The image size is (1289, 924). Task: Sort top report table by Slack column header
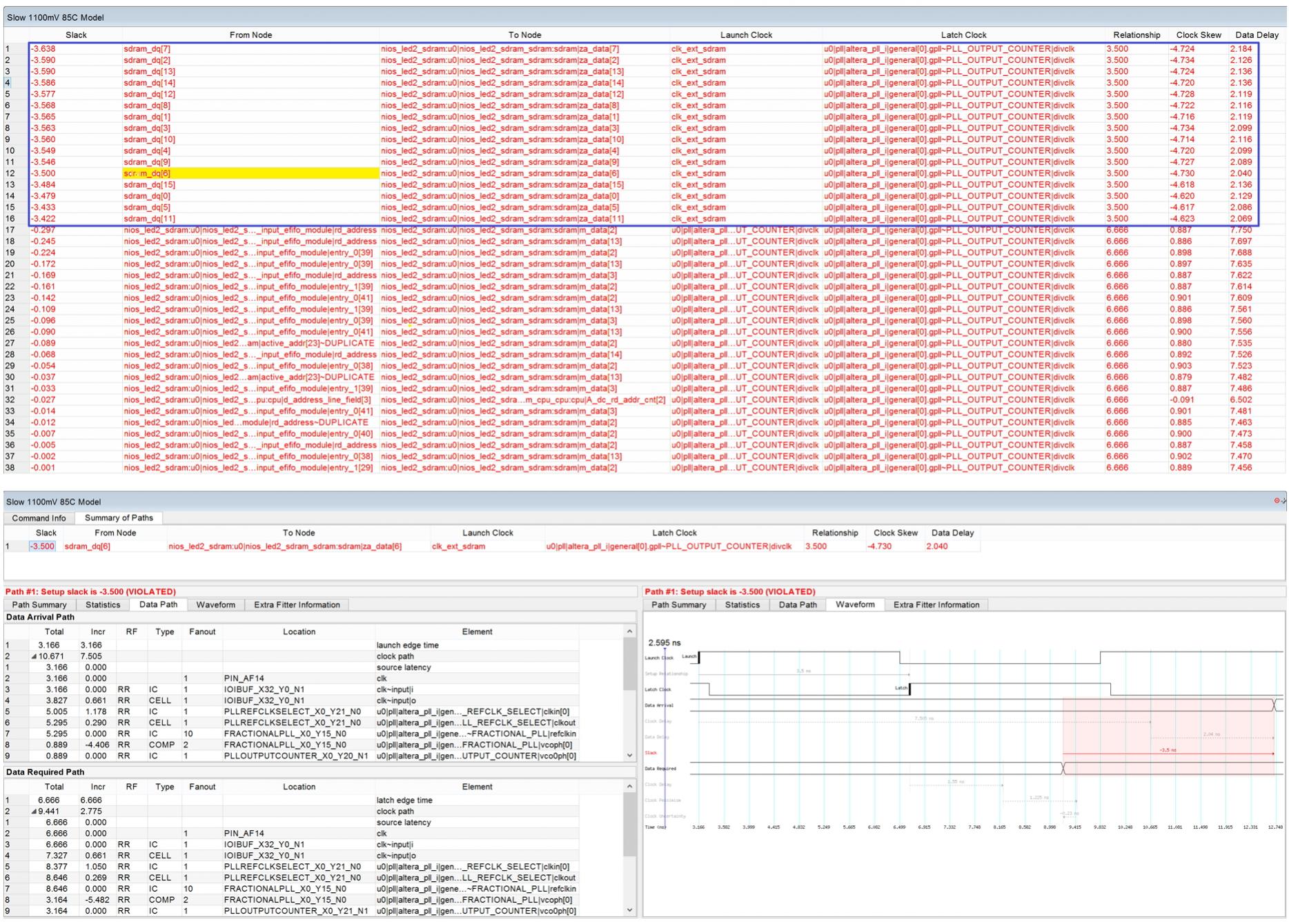click(76, 35)
